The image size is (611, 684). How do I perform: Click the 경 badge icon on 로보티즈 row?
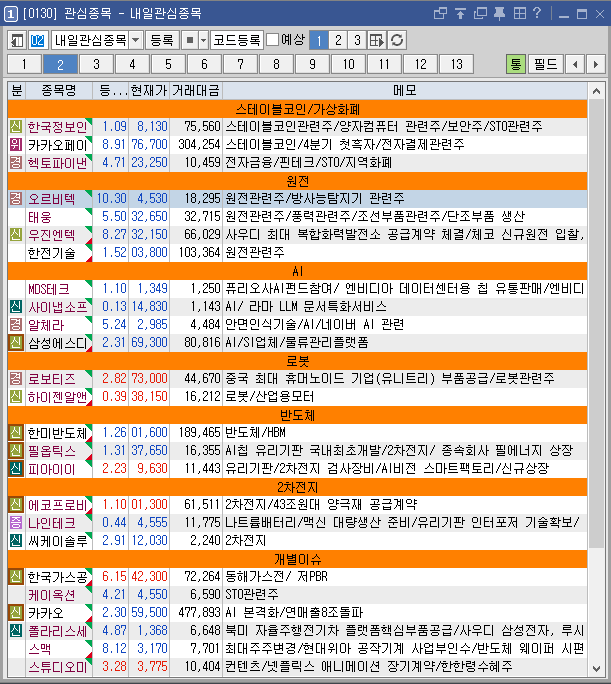click(x=16, y=379)
